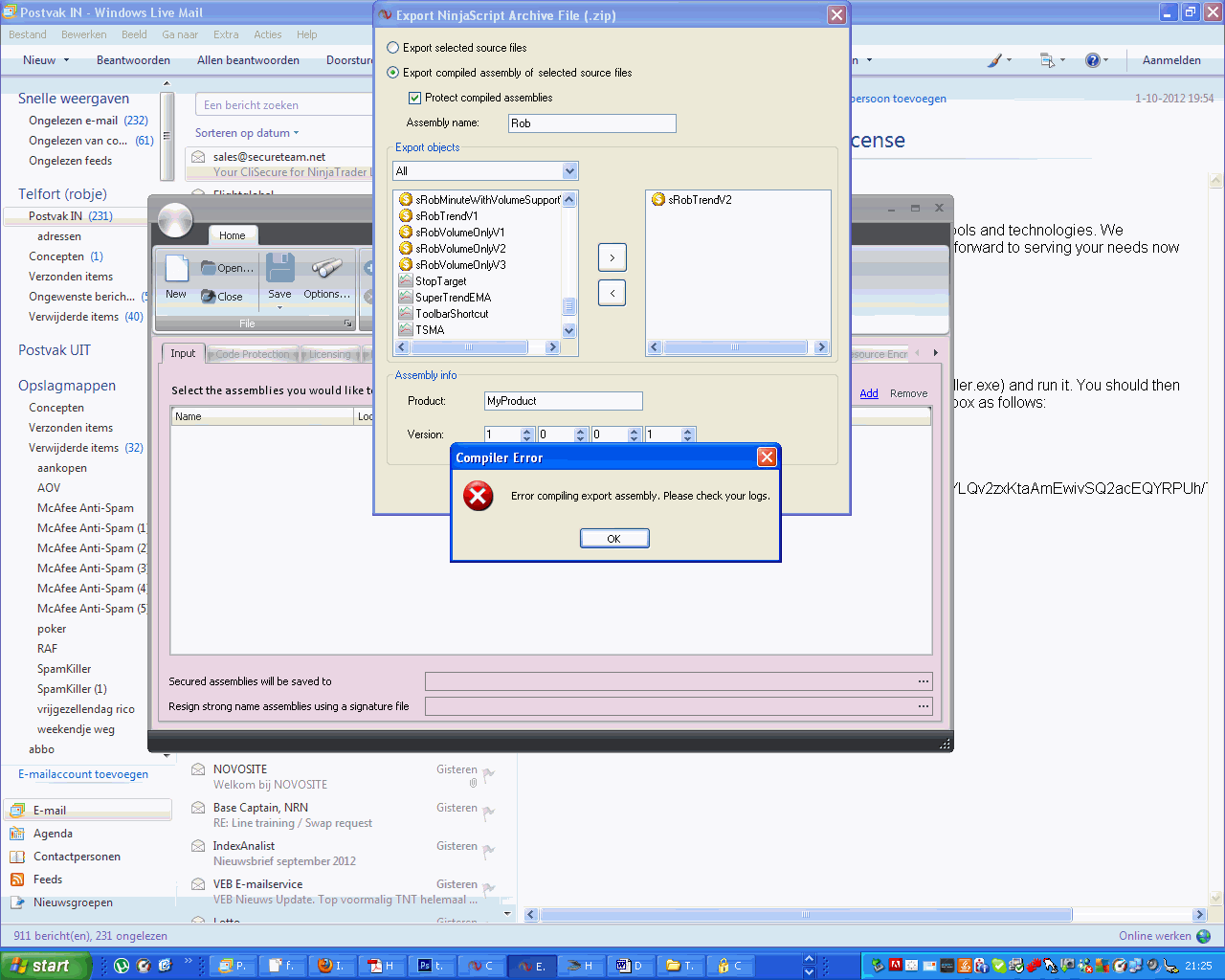Open Windows Live Mail help icon
The height and width of the screenshot is (980, 1225).
click(x=1092, y=60)
